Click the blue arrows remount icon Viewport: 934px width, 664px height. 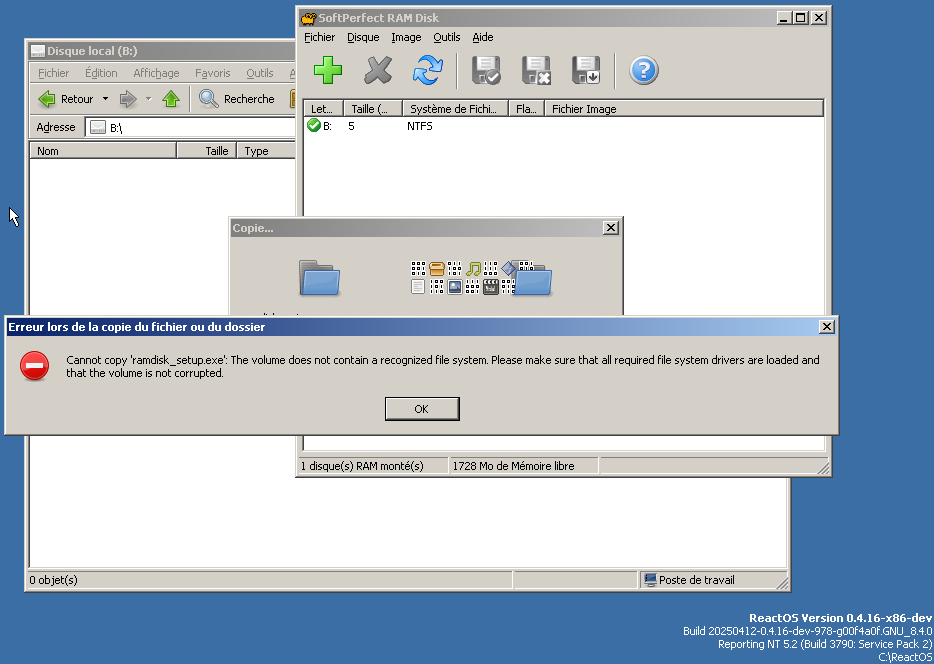pos(428,70)
